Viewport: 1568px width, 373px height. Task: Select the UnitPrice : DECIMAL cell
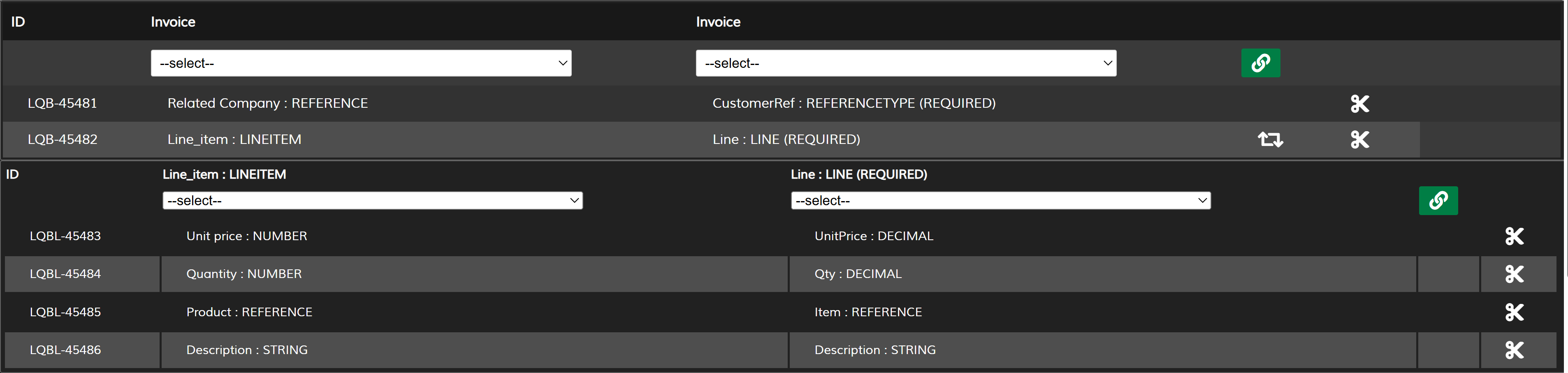click(874, 236)
